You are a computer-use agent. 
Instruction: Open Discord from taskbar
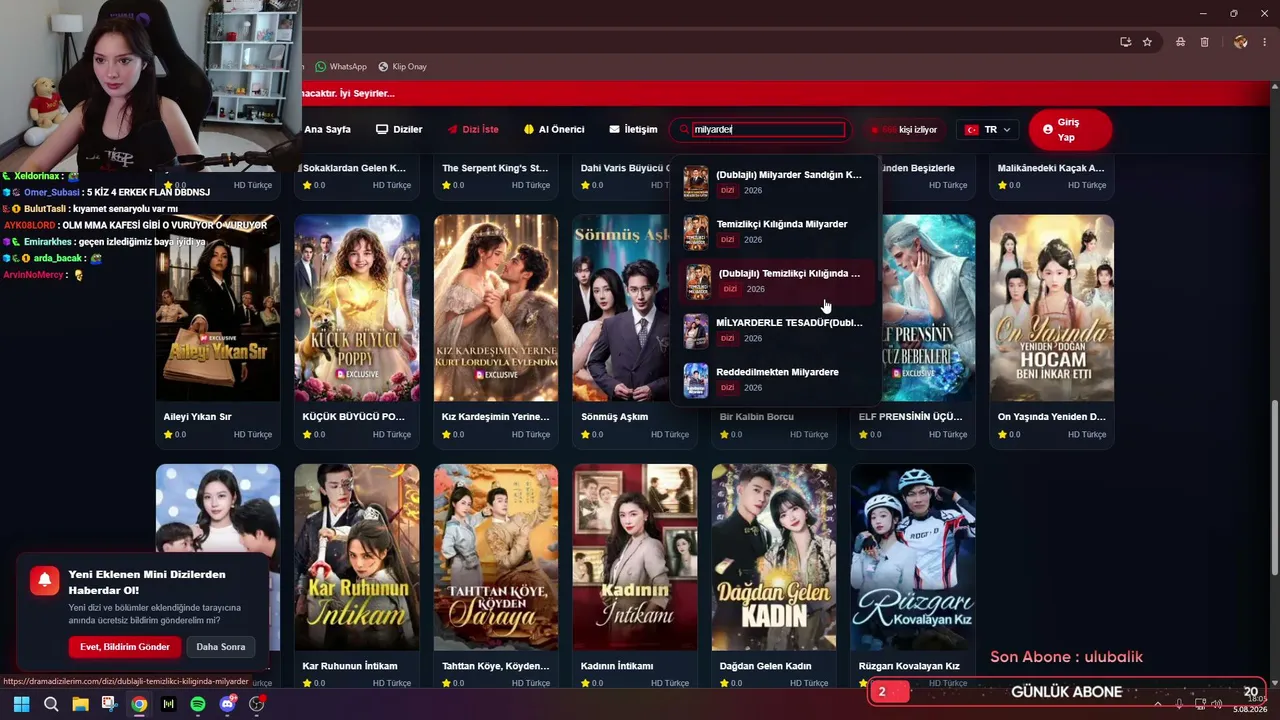click(x=227, y=704)
